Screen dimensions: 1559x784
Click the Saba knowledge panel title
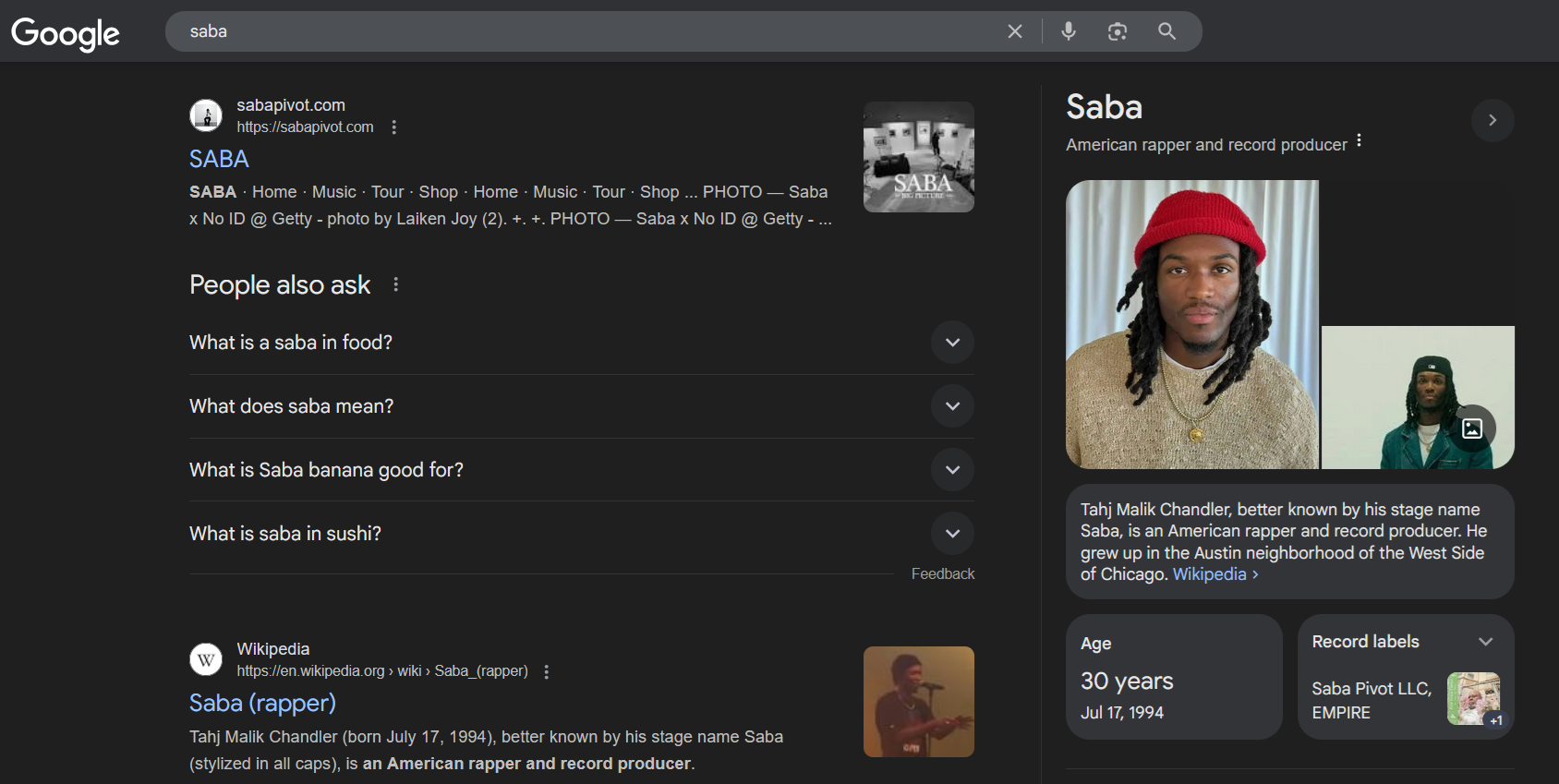(x=1105, y=107)
